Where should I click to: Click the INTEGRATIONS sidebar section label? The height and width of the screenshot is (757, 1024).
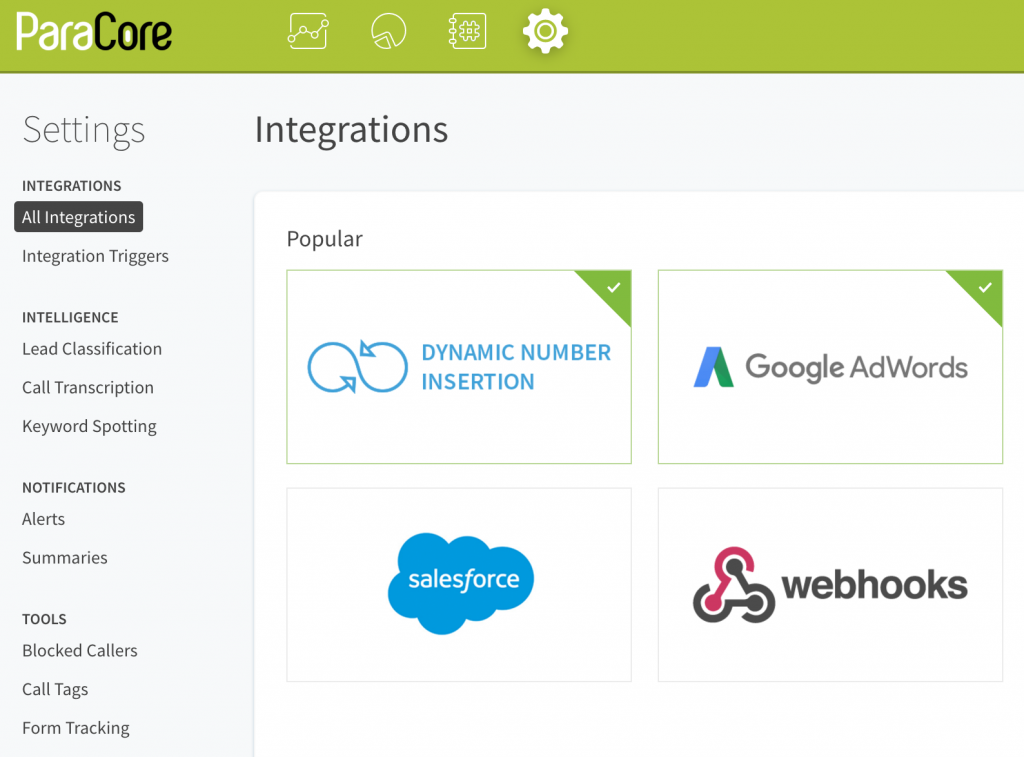[72, 186]
